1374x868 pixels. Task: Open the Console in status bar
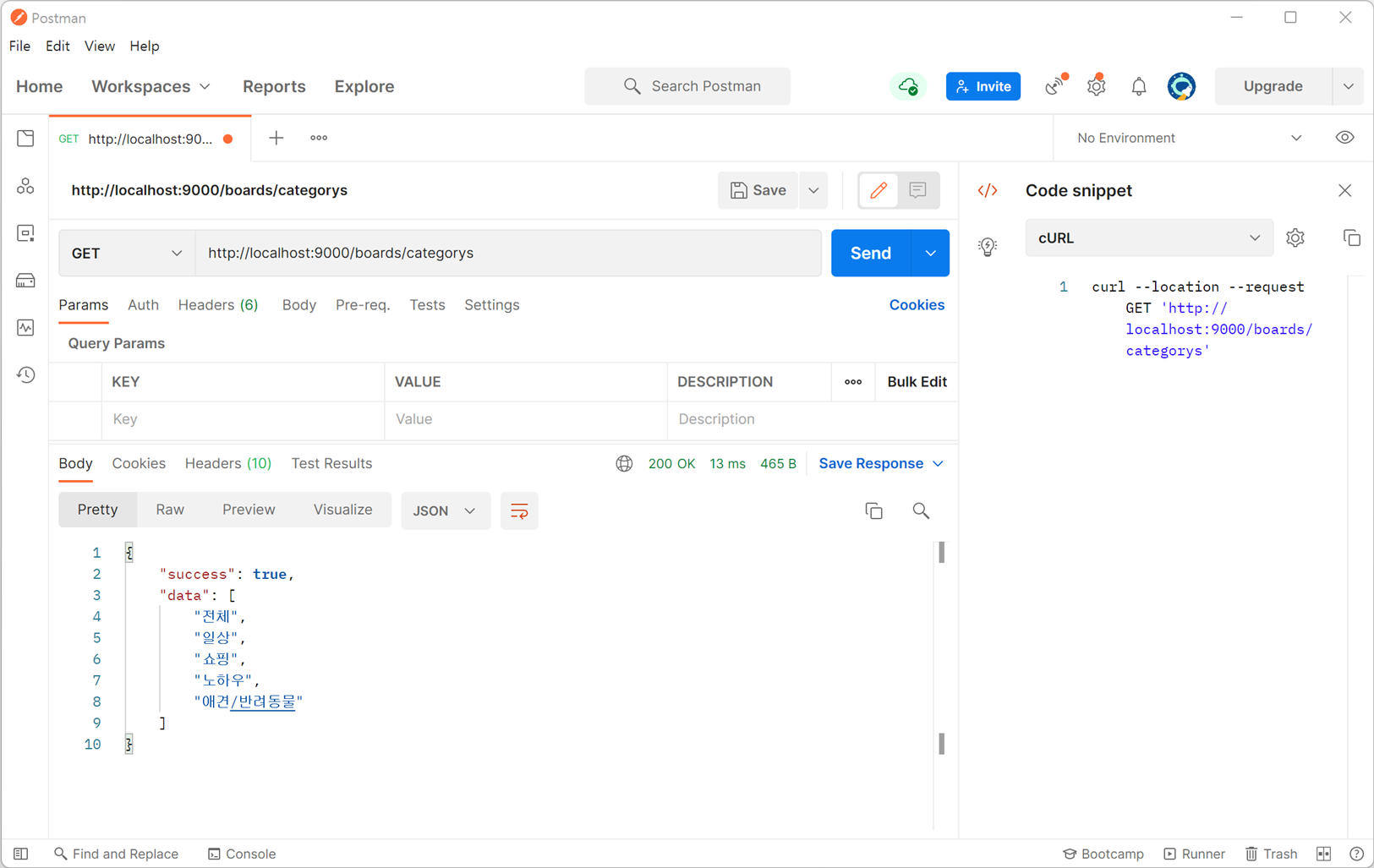pos(242,854)
